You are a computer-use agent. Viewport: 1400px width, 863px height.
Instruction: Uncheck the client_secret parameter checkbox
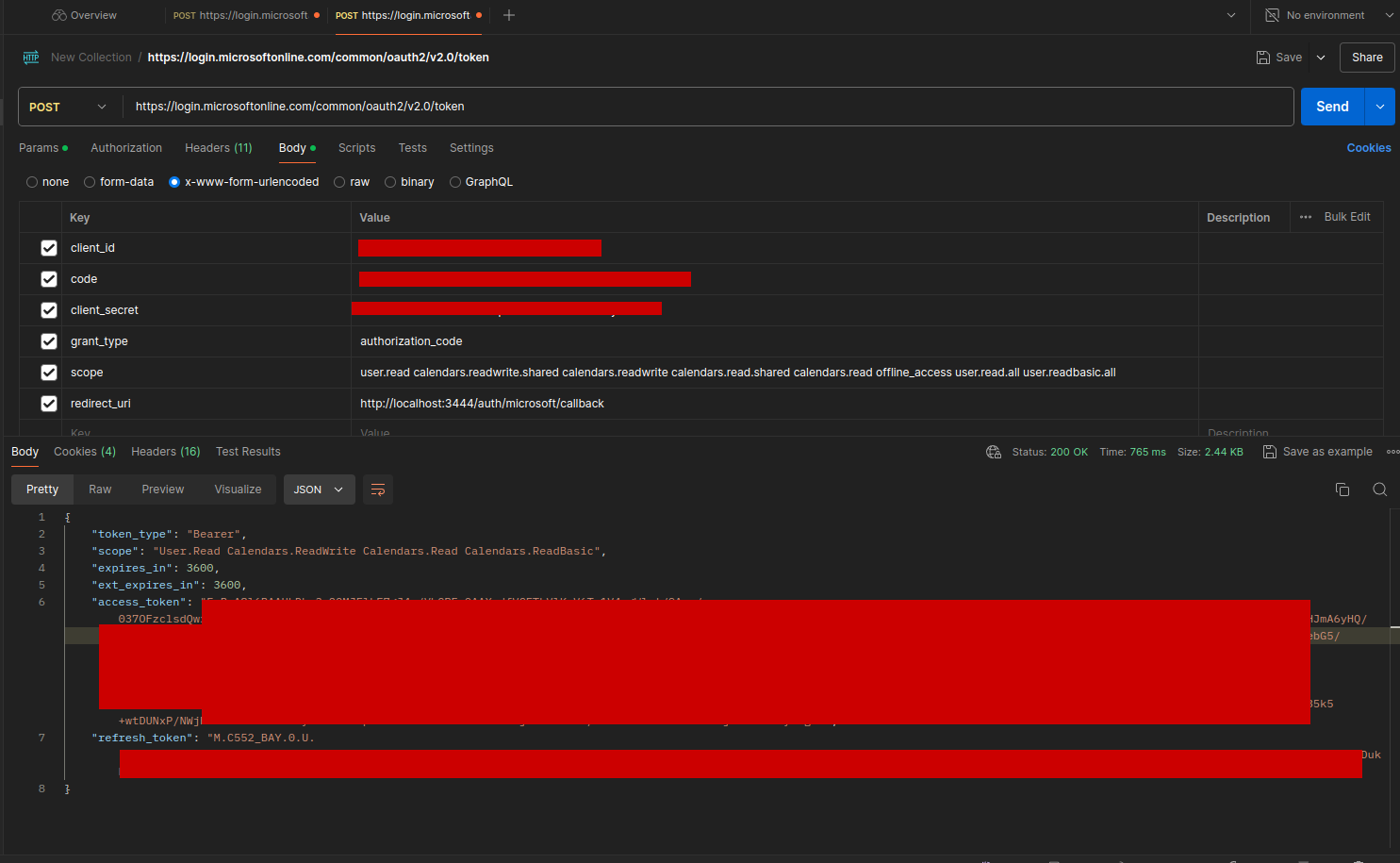49,310
